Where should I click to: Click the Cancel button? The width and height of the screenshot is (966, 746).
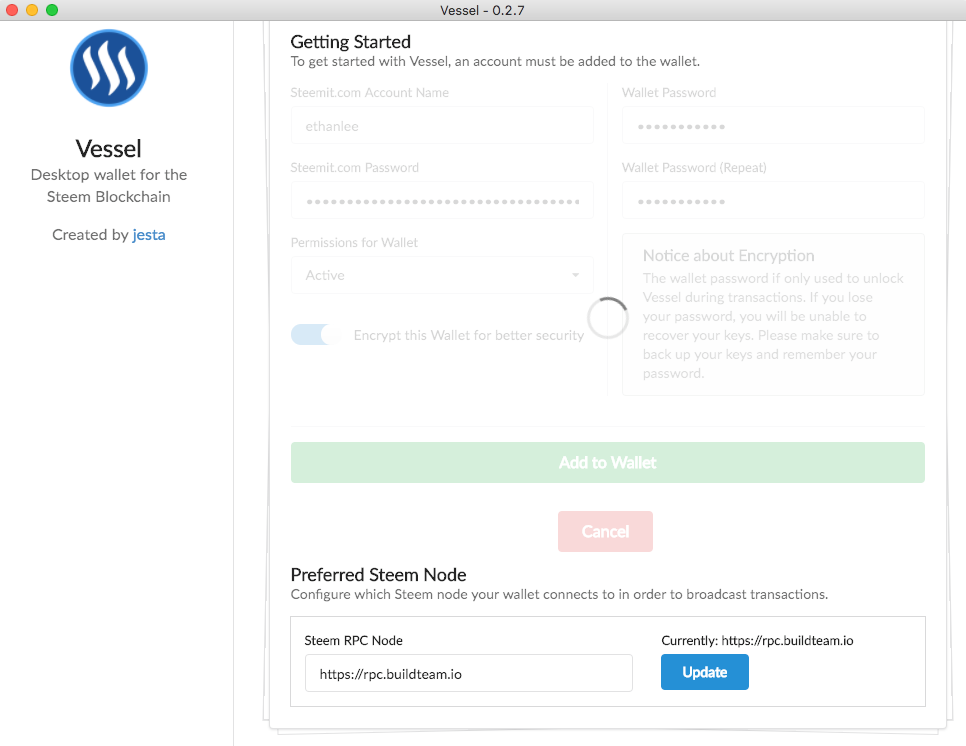605,532
